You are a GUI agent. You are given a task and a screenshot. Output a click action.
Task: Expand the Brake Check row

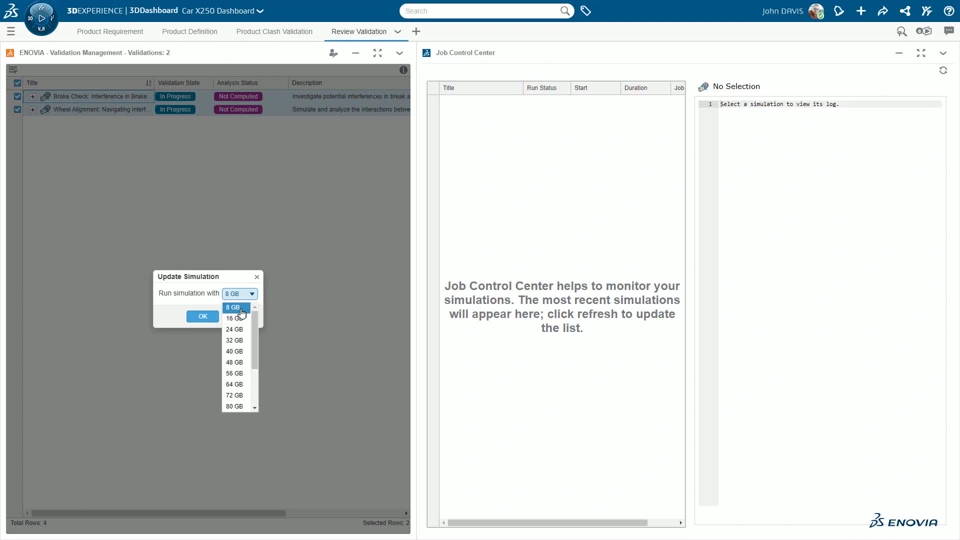(32, 96)
